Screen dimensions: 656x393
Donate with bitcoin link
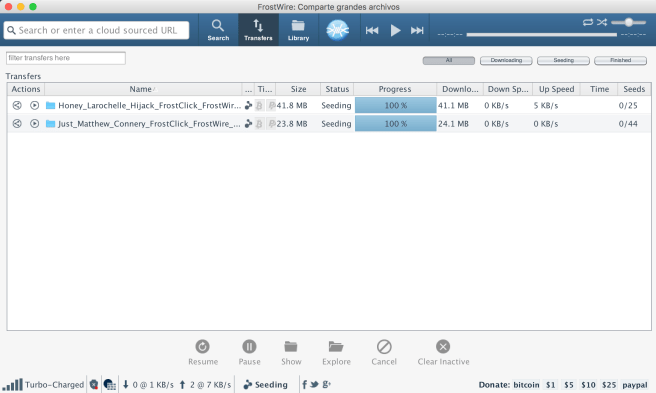coord(526,385)
